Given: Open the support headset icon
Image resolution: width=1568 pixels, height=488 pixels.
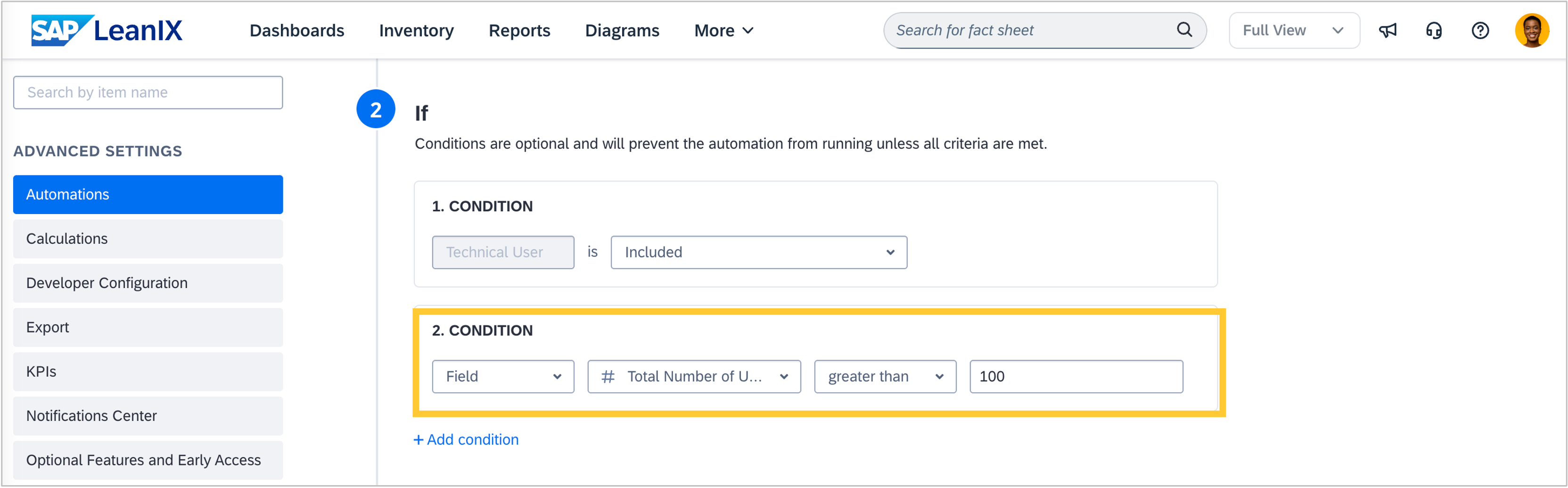Looking at the screenshot, I should pyautogui.click(x=1434, y=31).
